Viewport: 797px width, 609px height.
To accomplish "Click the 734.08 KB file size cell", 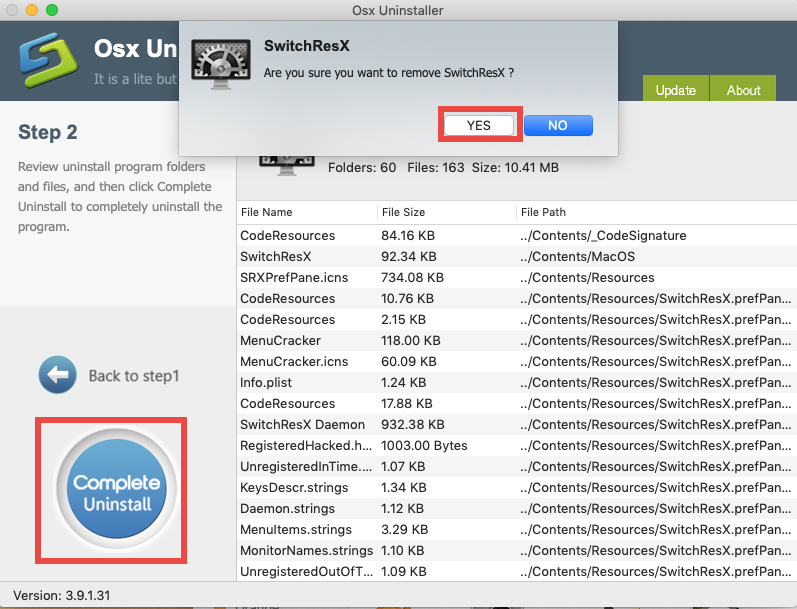I will [412, 278].
